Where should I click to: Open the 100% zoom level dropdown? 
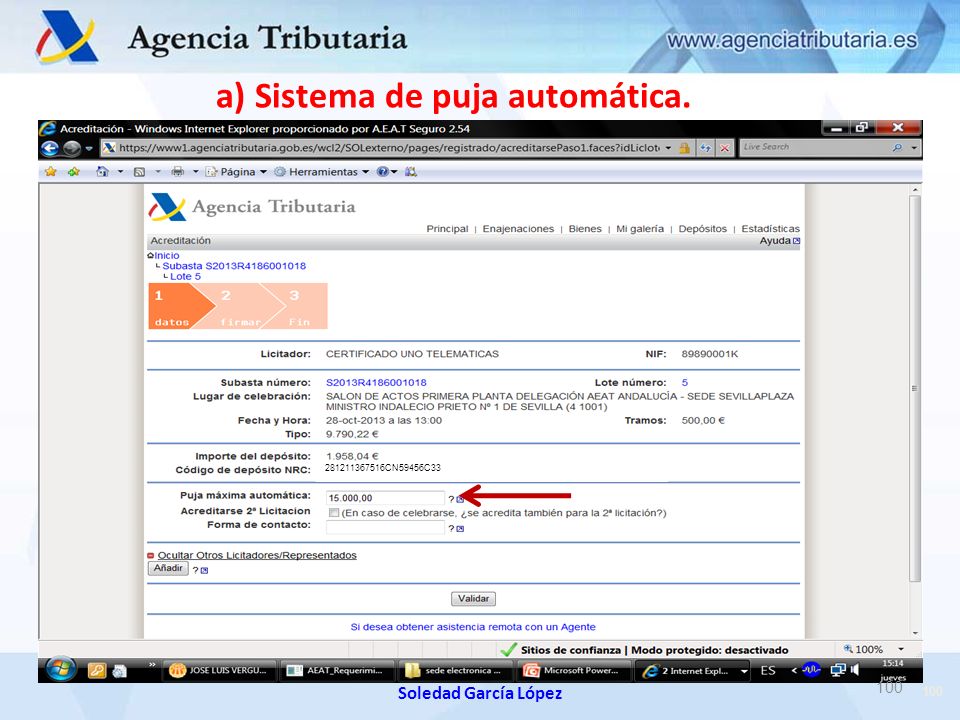(x=901, y=649)
